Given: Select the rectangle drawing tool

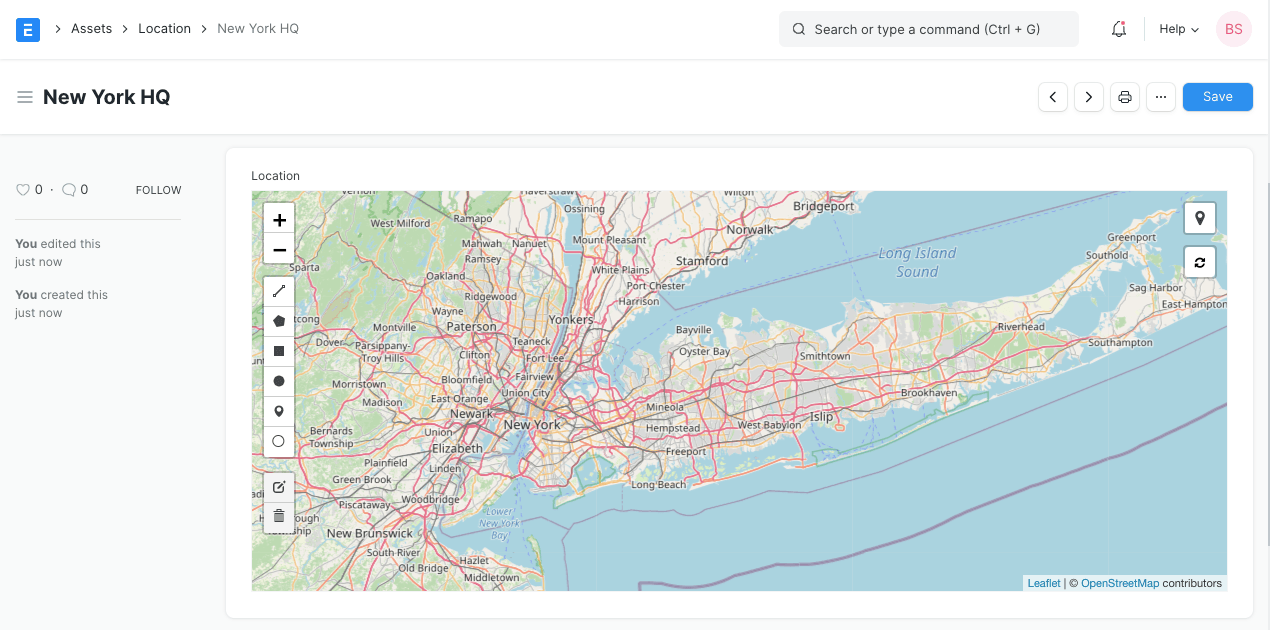Looking at the screenshot, I should pyautogui.click(x=279, y=351).
